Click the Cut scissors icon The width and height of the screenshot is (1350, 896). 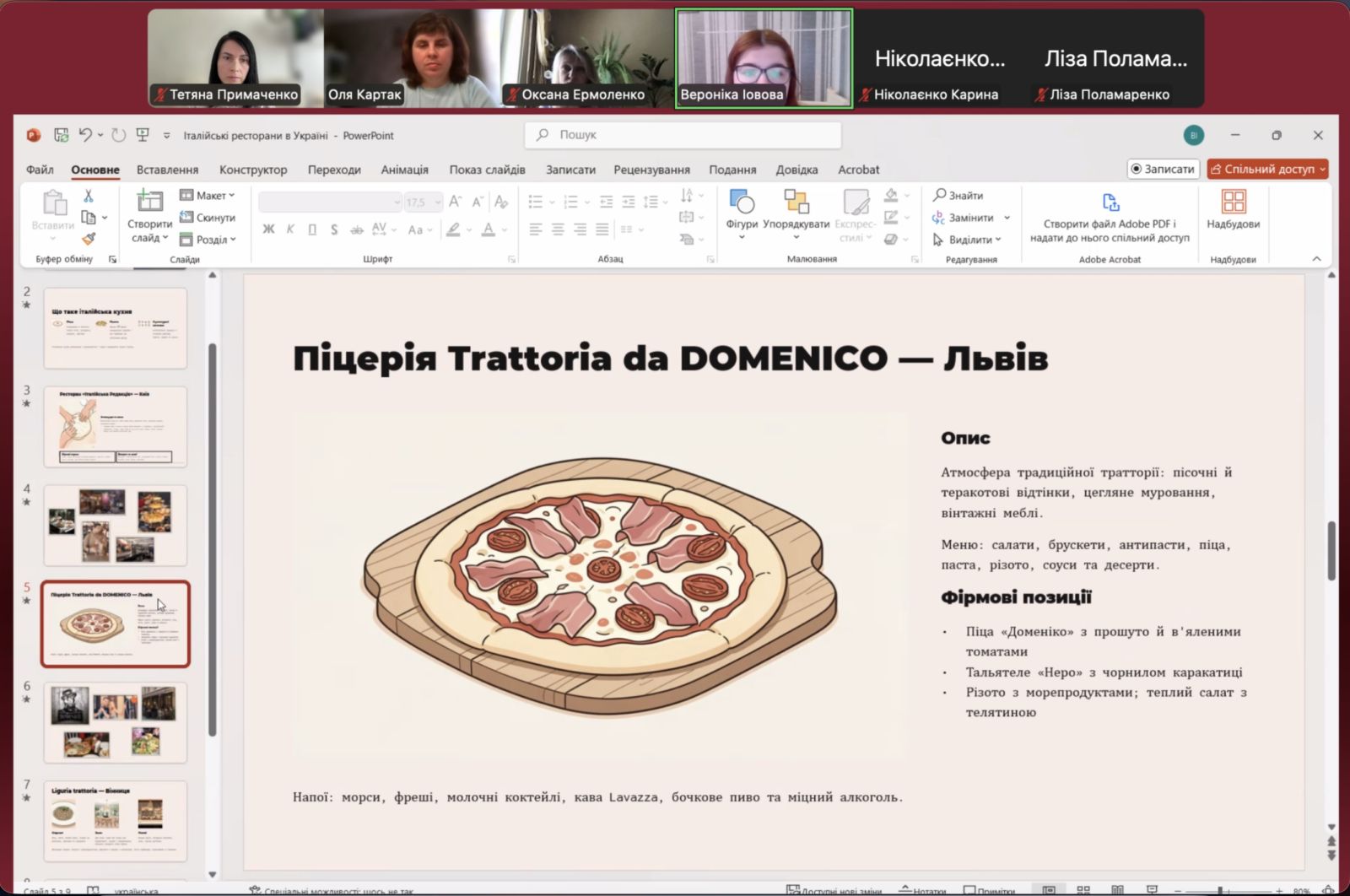click(x=89, y=196)
